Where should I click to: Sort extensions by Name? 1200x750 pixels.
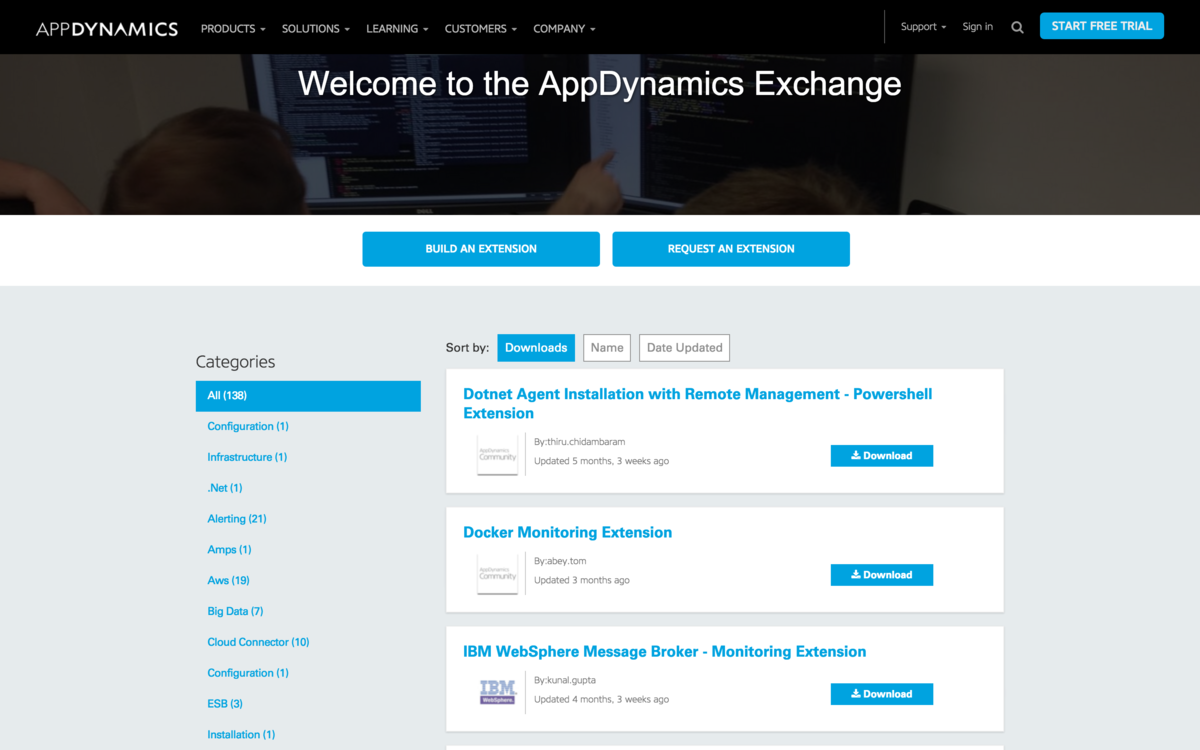click(x=607, y=348)
